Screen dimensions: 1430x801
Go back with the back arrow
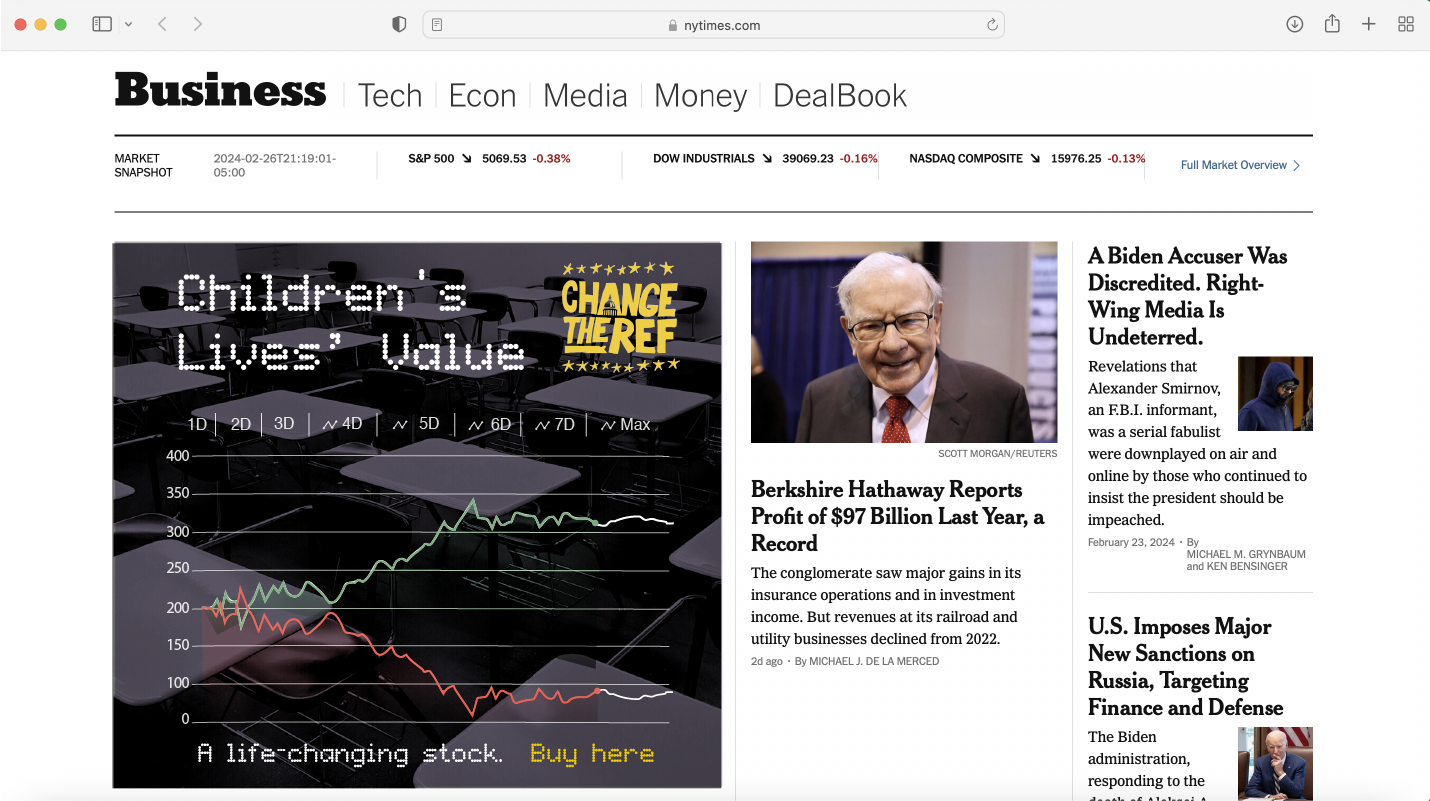point(162,24)
